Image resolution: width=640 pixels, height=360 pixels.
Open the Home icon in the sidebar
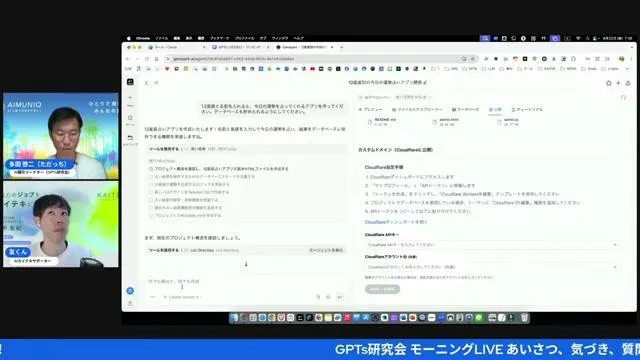tap(130, 118)
